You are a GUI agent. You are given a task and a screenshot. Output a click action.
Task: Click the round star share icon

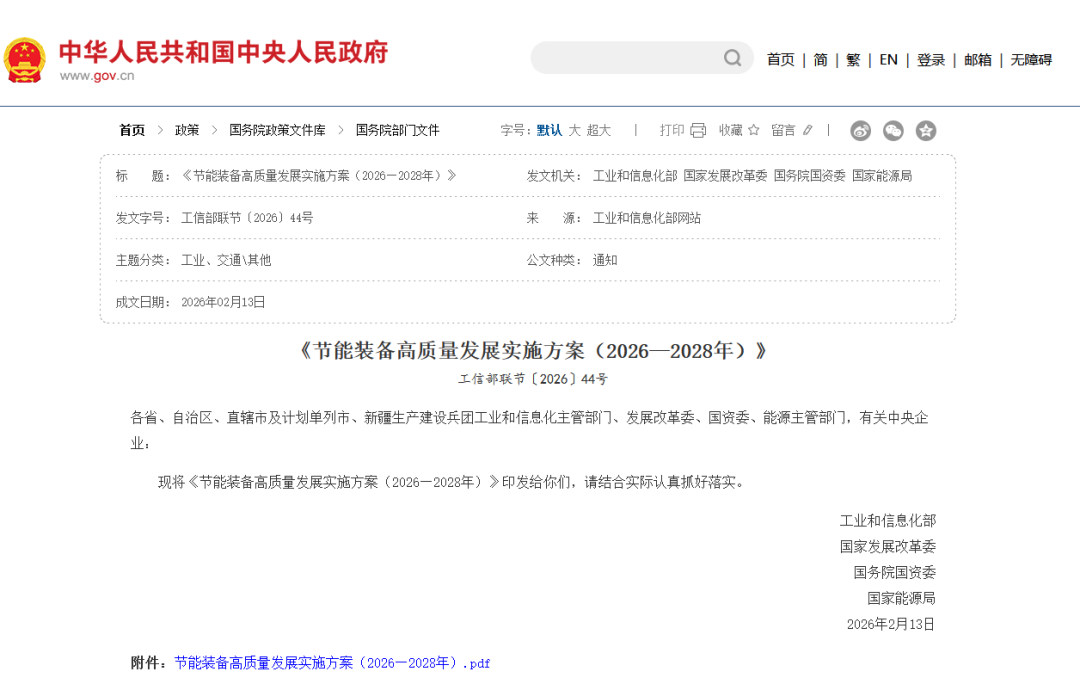(x=926, y=130)
